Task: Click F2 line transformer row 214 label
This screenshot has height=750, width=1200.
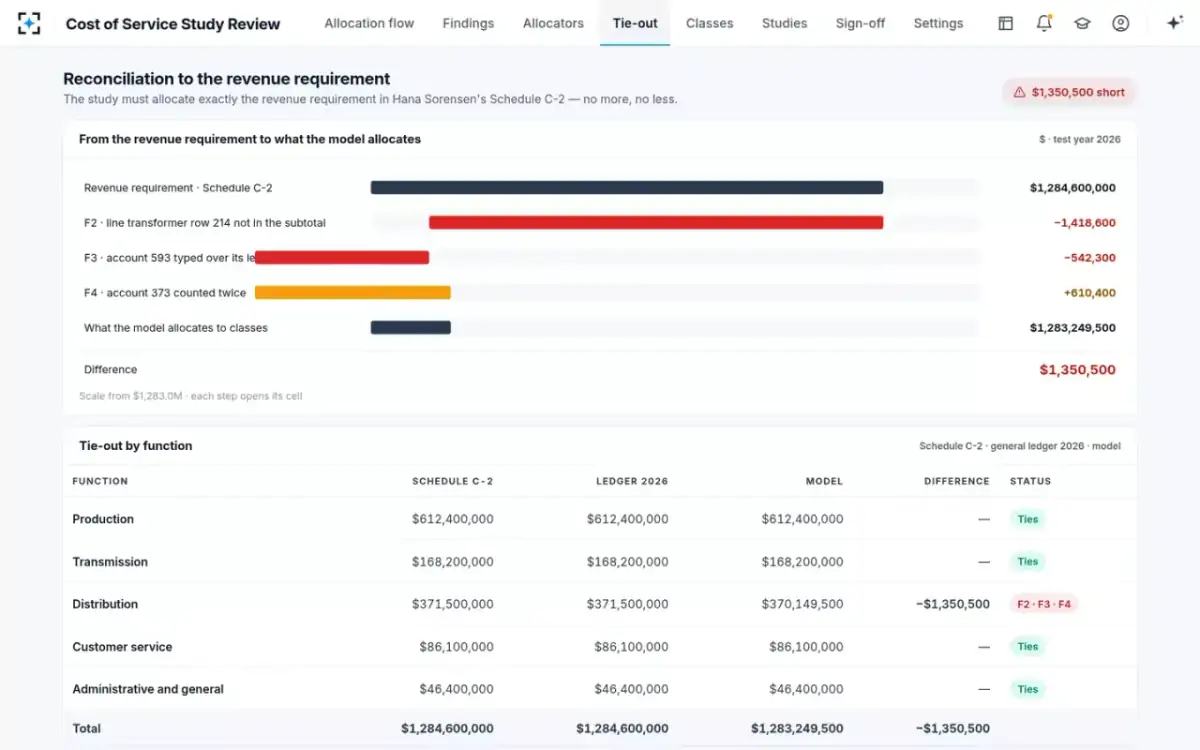Action: point(205,223)
